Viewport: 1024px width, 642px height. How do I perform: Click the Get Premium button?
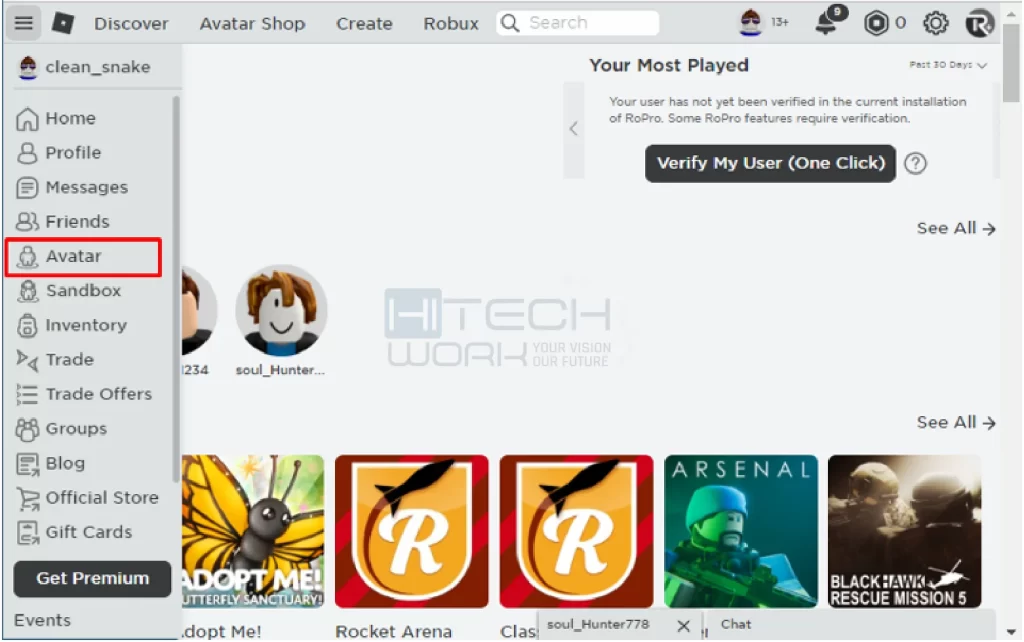tap(92, 579)
